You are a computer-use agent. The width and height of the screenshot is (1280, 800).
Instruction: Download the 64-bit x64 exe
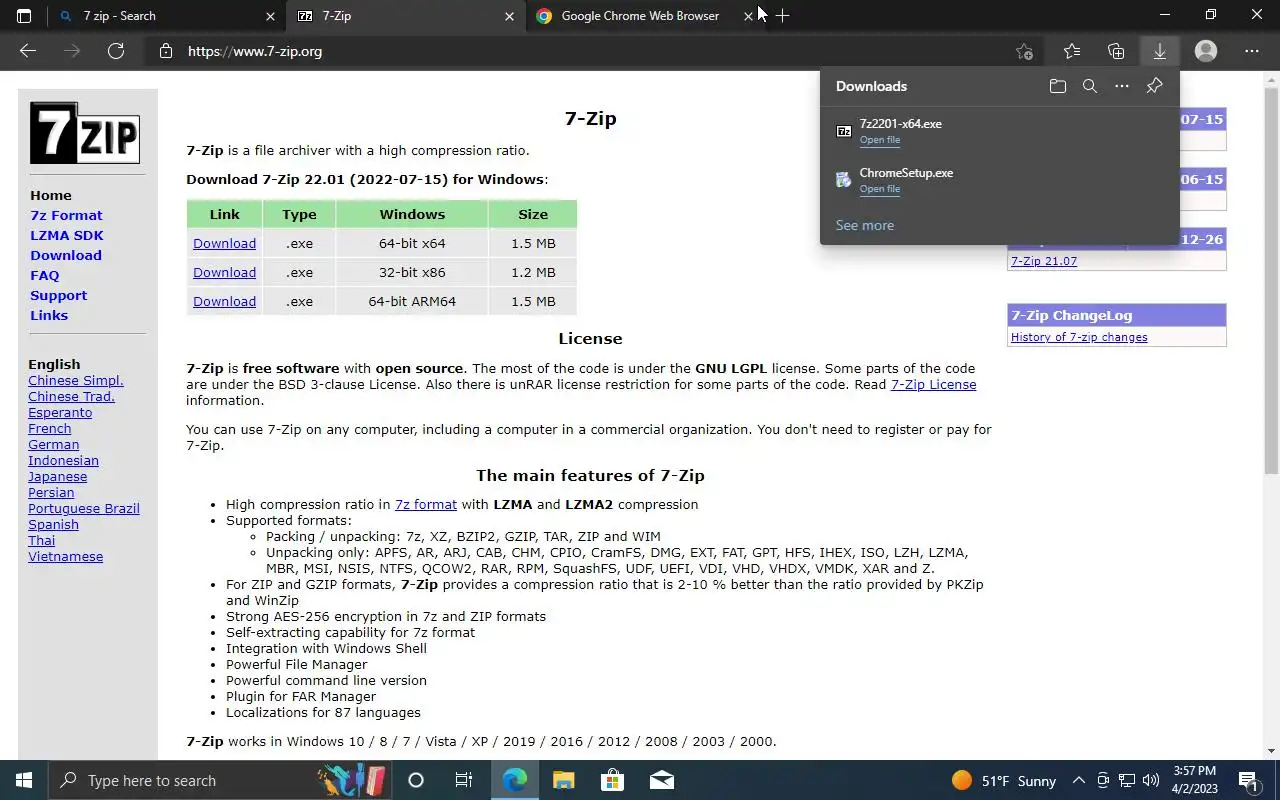[x=224, y=243]
